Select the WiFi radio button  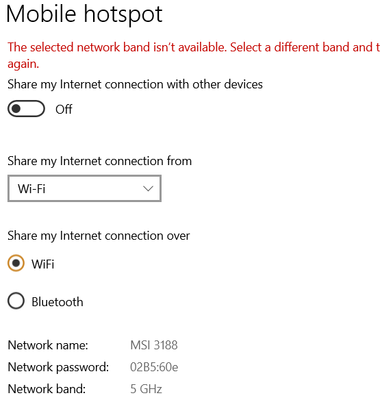[x=16, y=263]
